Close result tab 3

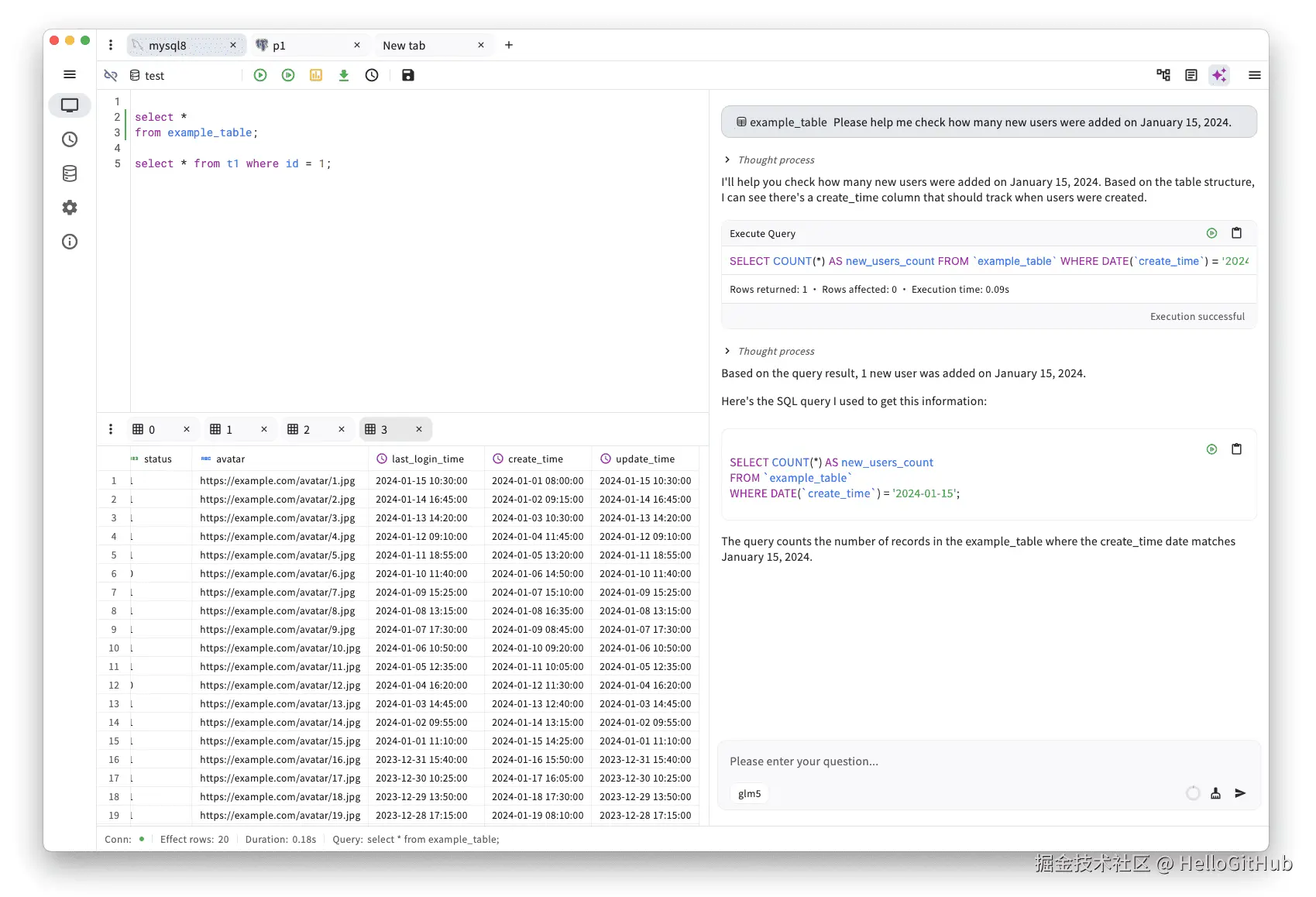pyautogui.click(x=419, y=429)
